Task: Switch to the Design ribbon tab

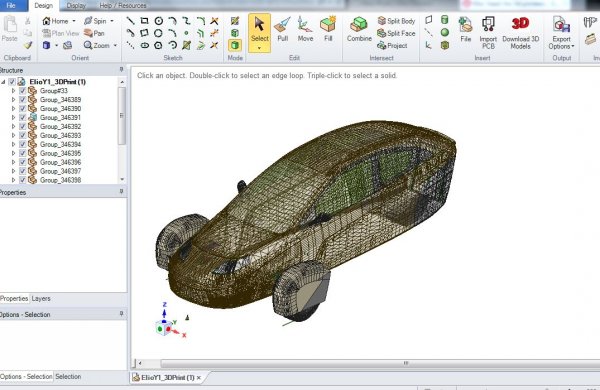Action: click(x=43, y=5)
